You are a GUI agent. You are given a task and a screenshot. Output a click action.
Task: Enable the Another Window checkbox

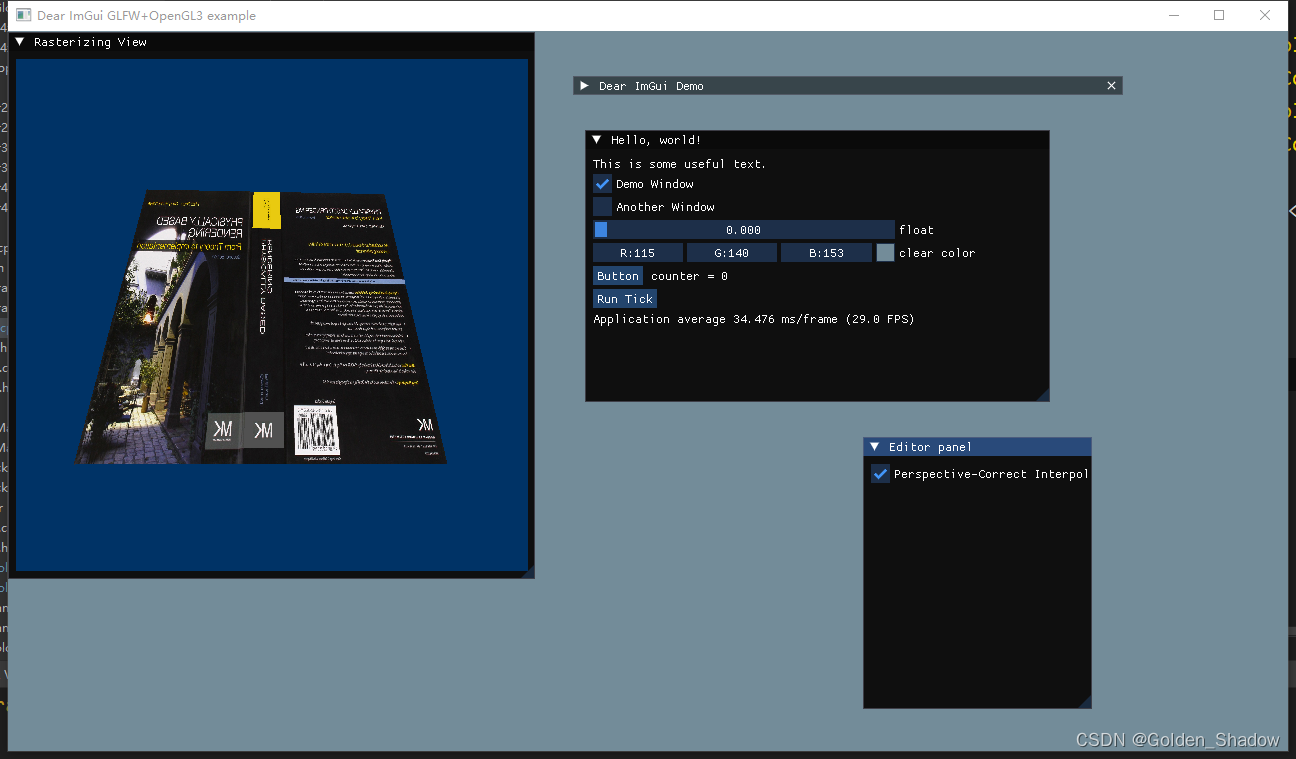(x=602, y=207)
